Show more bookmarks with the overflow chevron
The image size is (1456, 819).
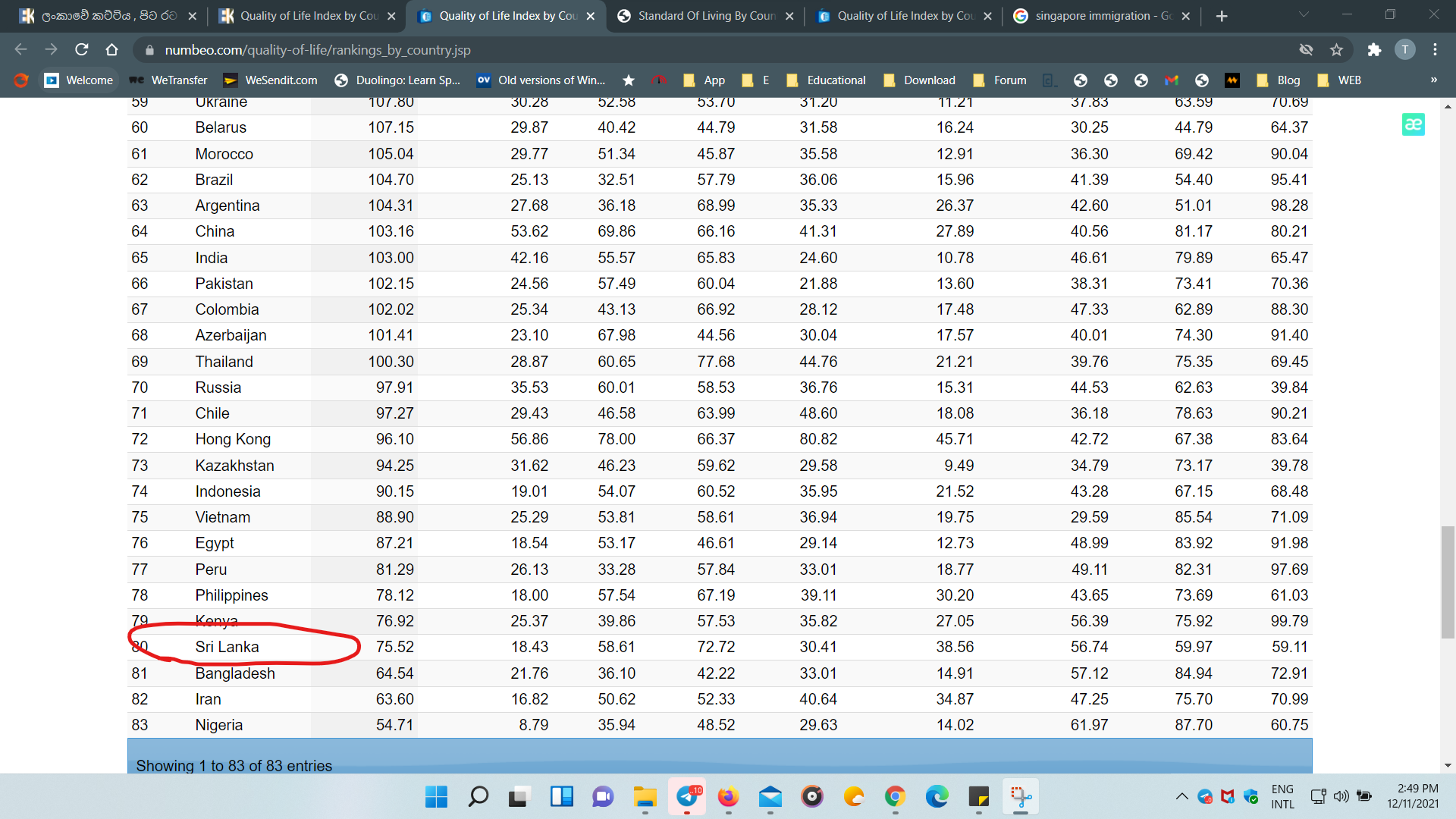tap(1434, 80)
